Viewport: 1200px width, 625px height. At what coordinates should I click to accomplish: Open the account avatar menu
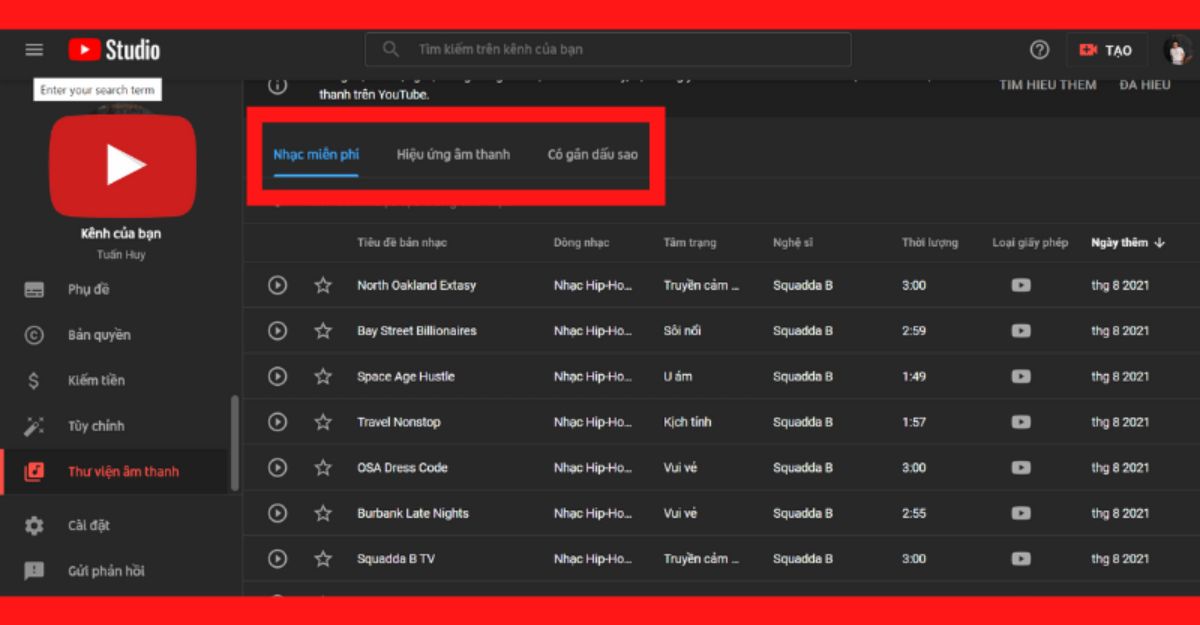pyautogui.click(x=1177, y=50)
